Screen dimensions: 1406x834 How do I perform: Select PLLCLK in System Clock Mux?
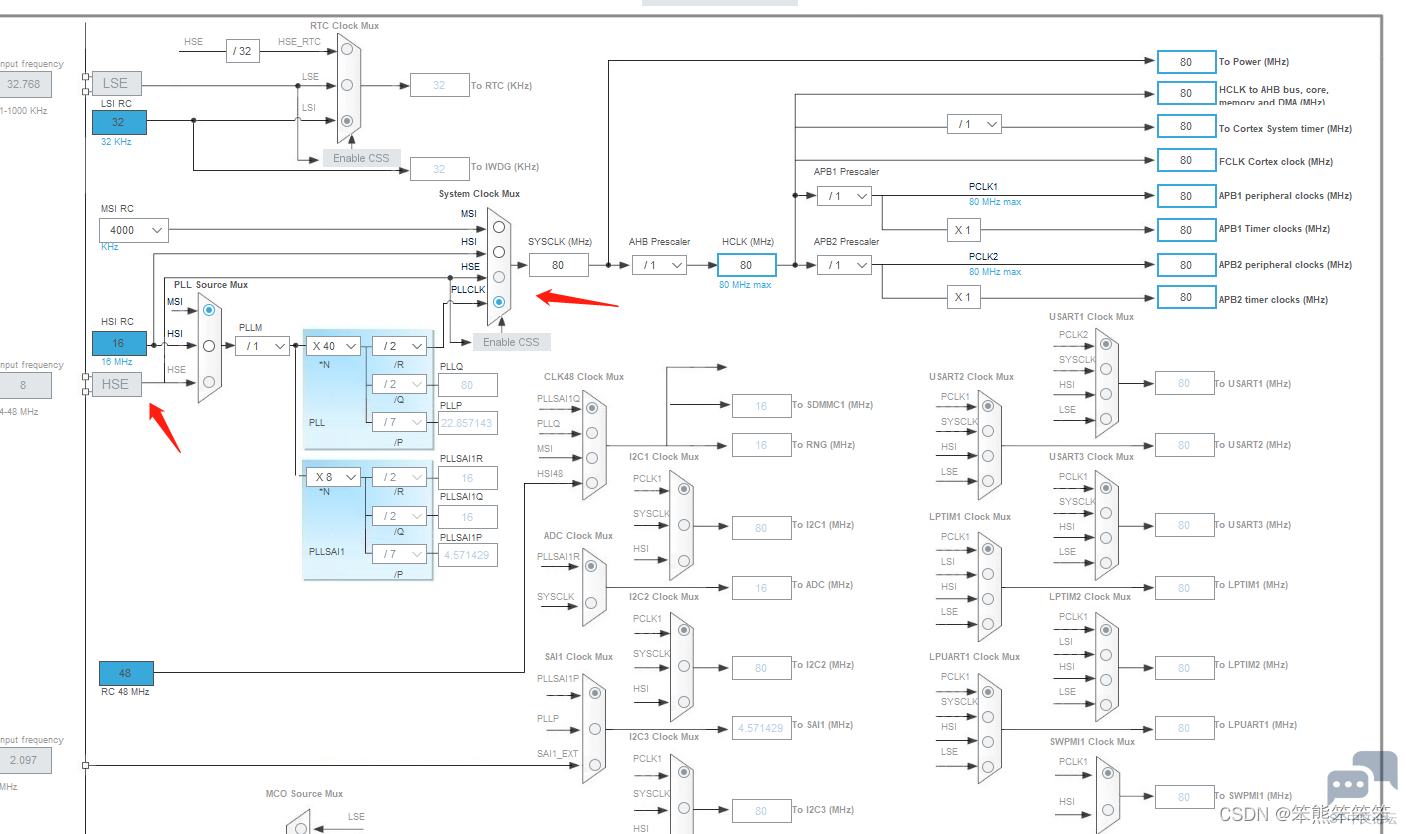(499, 302)
